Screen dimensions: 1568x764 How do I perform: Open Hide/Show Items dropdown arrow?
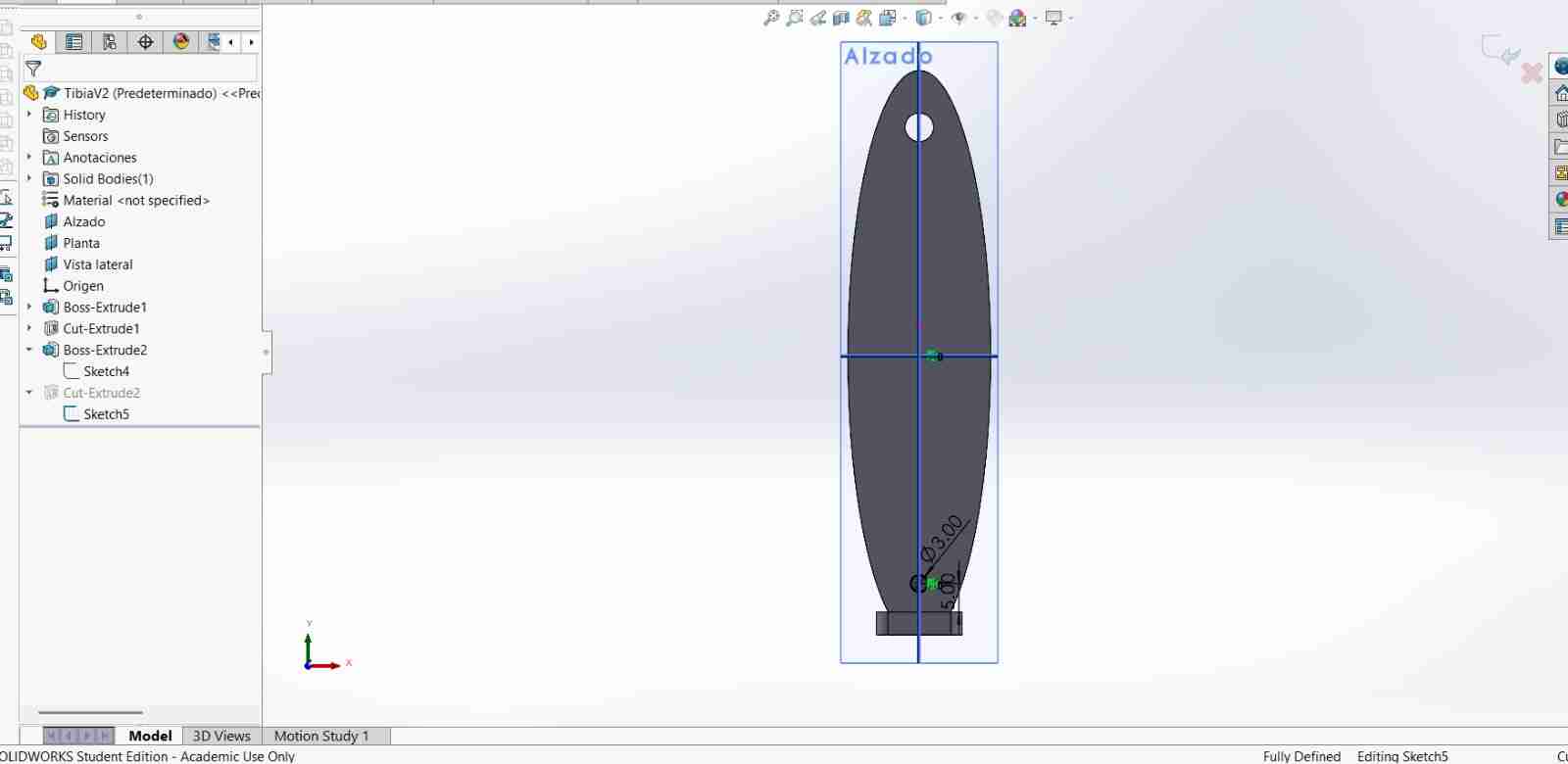976,19
